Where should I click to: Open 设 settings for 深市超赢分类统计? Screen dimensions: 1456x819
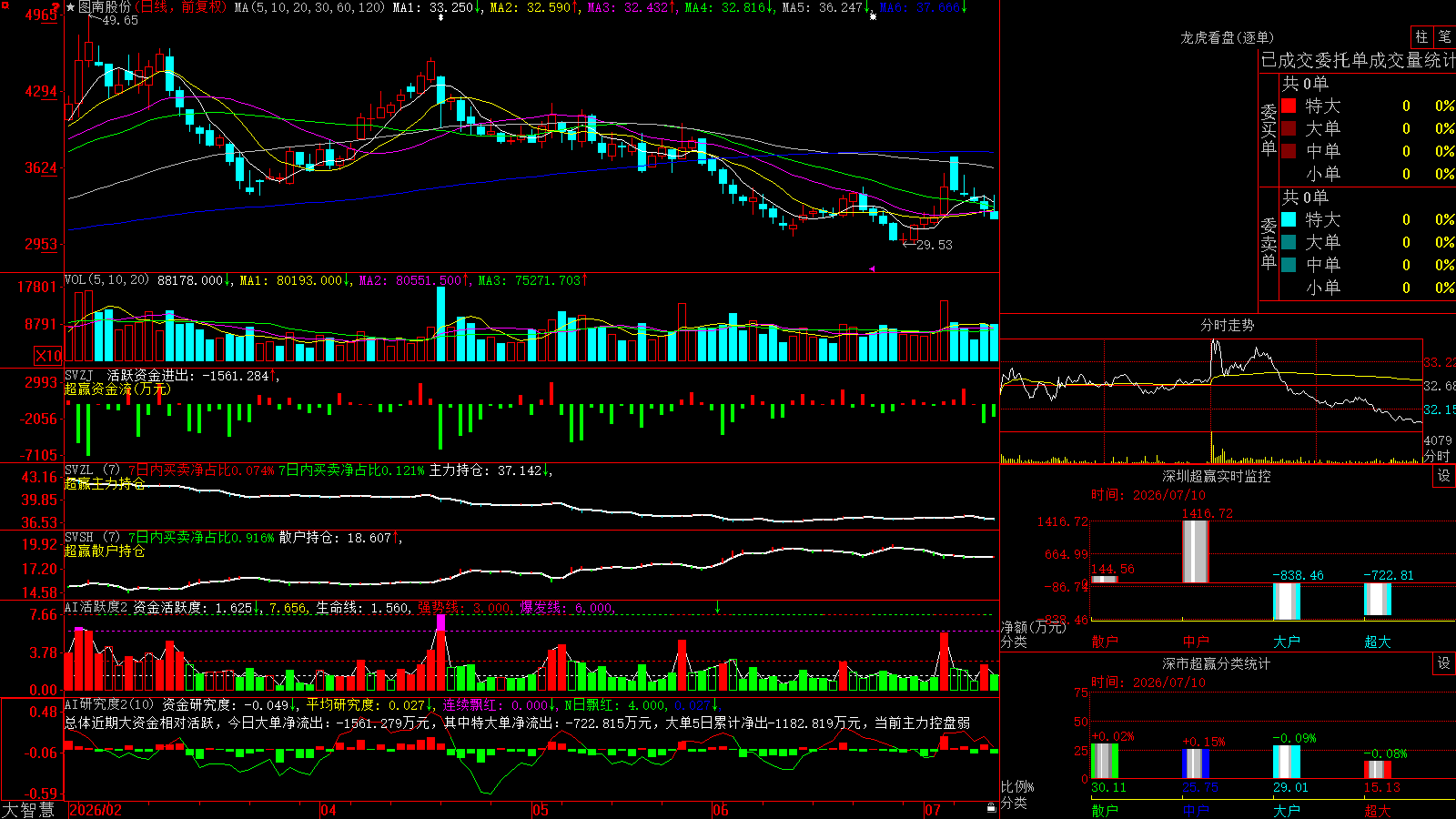point(1444,663)
